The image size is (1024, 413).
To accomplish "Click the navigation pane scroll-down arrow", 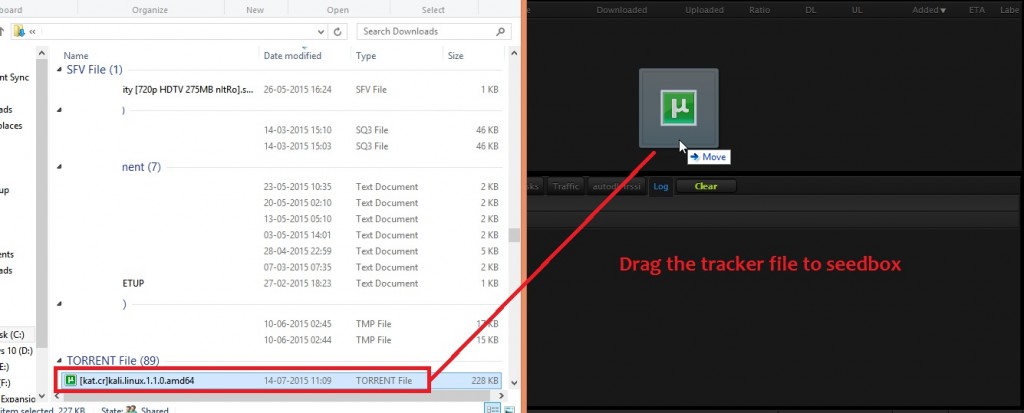I will (x=42, y=396).
